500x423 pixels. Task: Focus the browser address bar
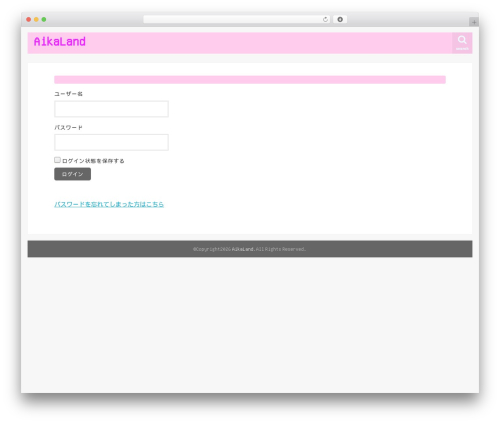[x=236, y=19]
